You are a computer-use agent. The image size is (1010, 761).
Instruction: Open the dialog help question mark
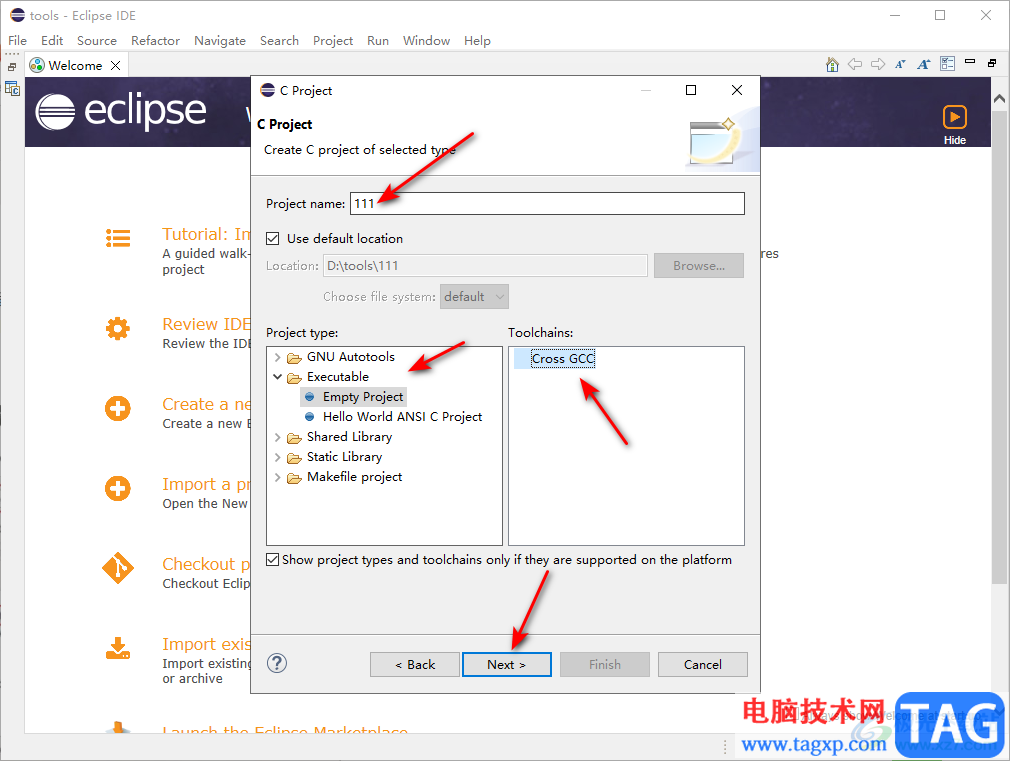[x=277, y=663]
